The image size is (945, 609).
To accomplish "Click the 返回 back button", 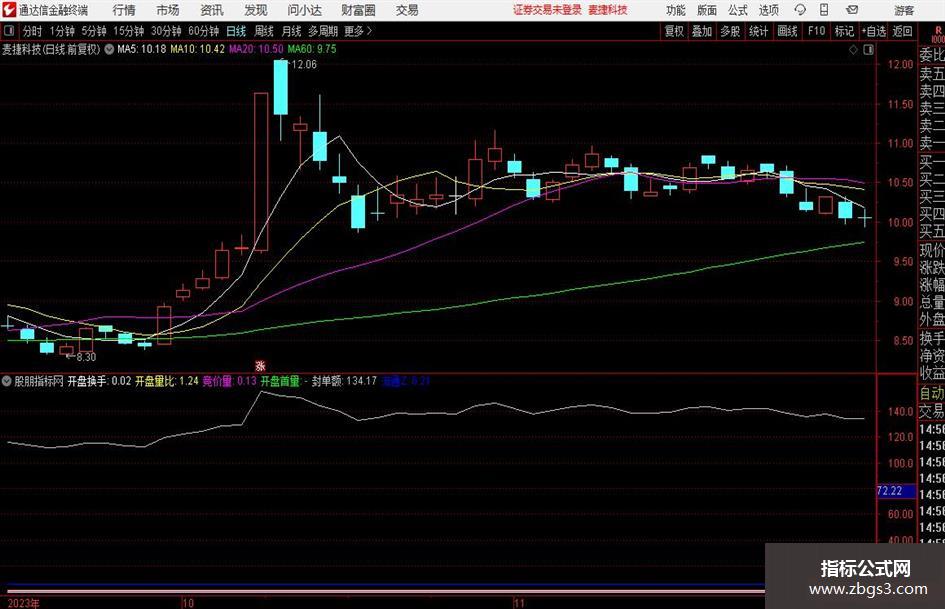I will pos(903,31).
